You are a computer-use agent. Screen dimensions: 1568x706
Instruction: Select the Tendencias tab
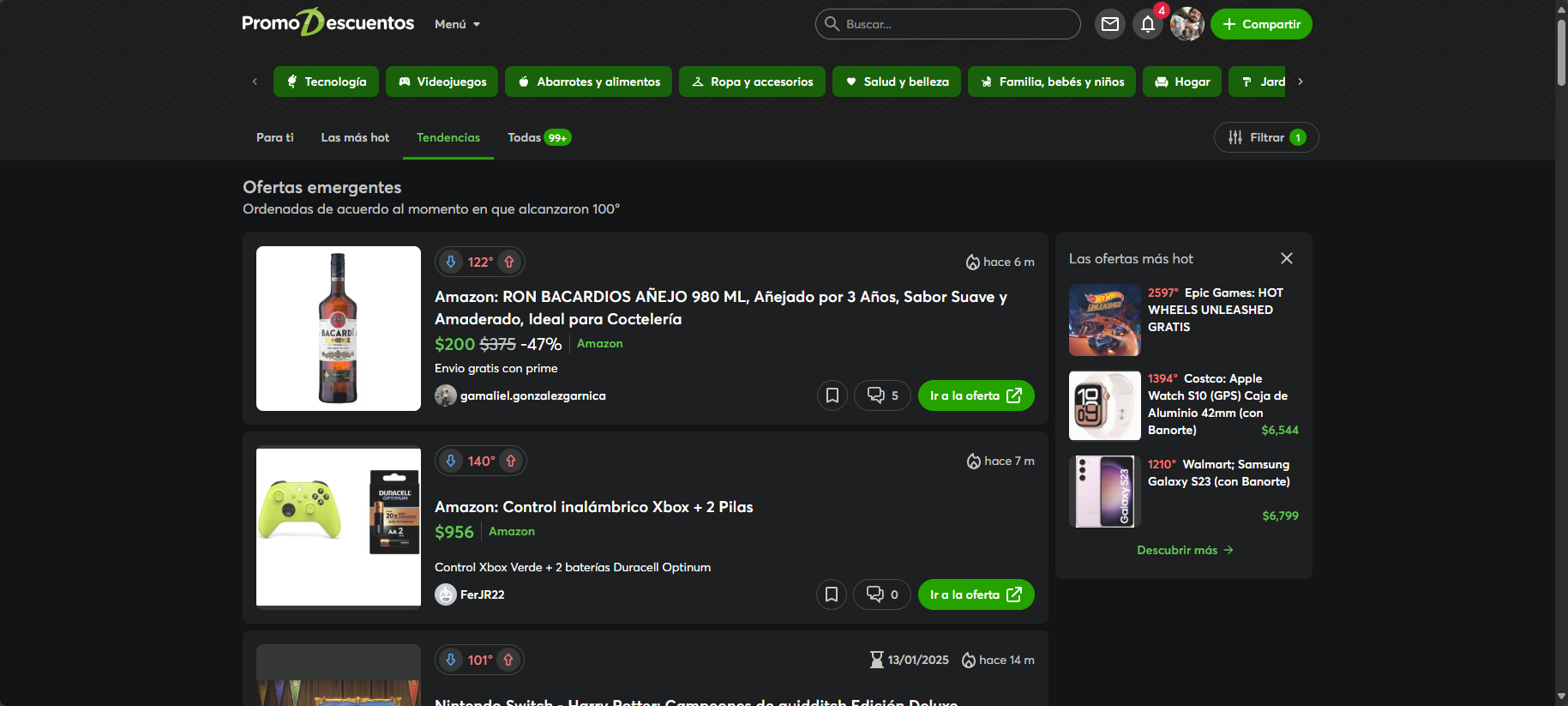pyautogui.click(x=448, y=137)
